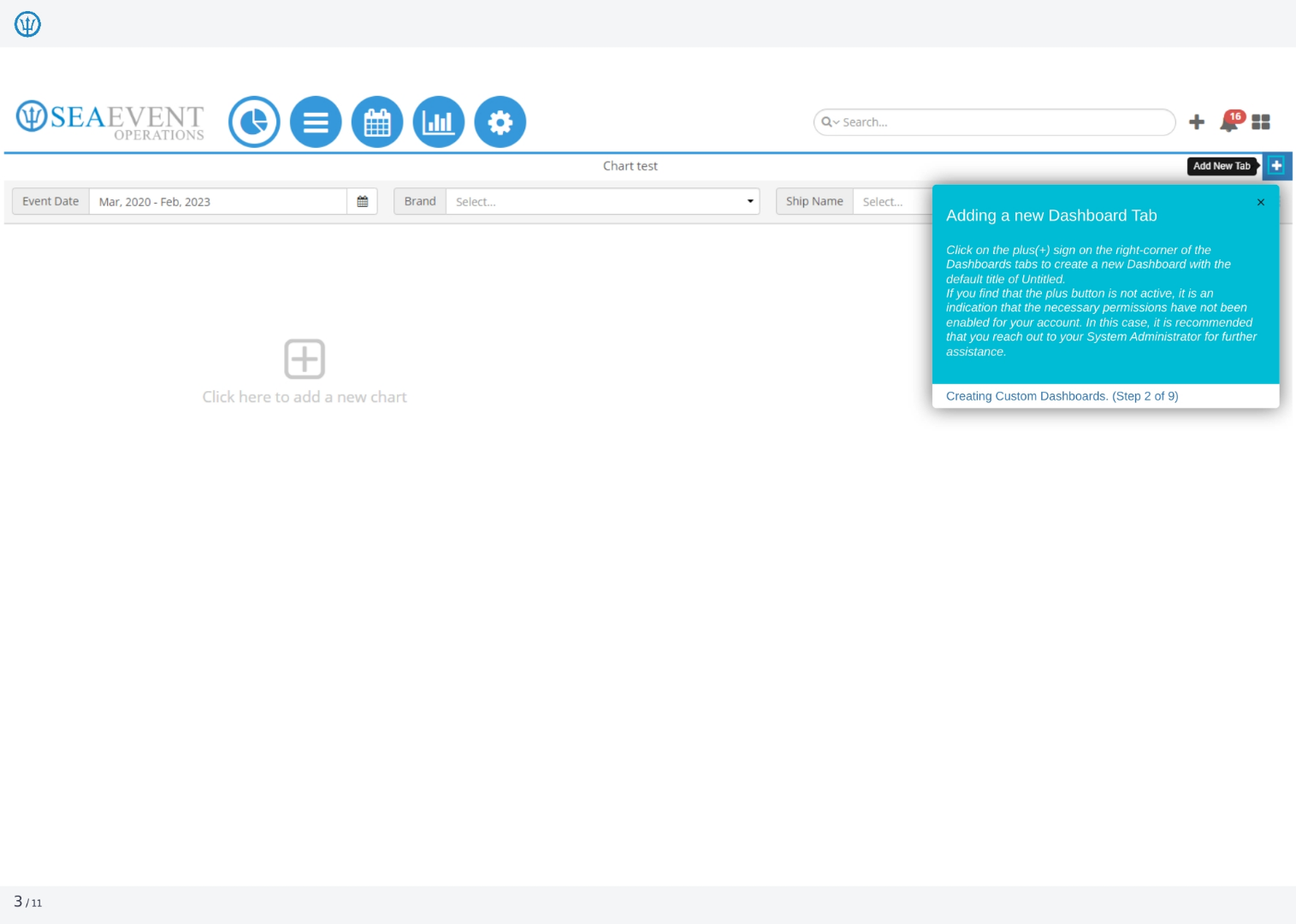Click 'Click here to add a new chart'
This screenshot has height=924, width=1296.
[x=305, y=397]
